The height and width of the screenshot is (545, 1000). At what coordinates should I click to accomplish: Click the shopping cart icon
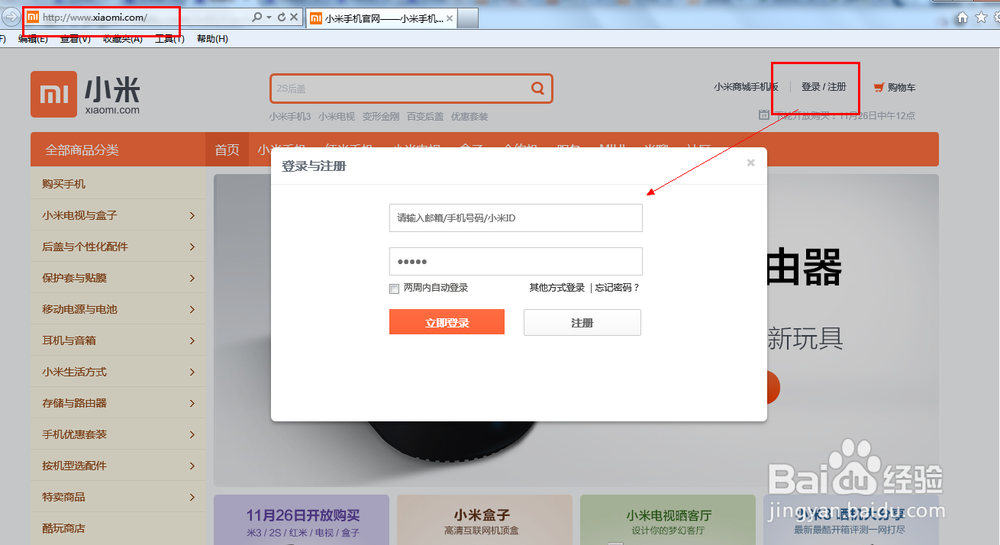click(x=879, y=87)
